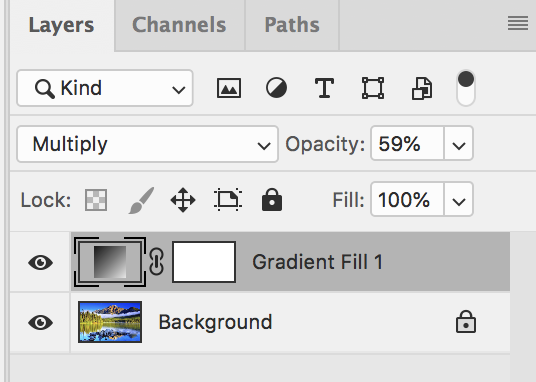Prevent artboard auto-nesting lock icon
The height and width of the screenshot is (382, 536).
click(228, 199)
